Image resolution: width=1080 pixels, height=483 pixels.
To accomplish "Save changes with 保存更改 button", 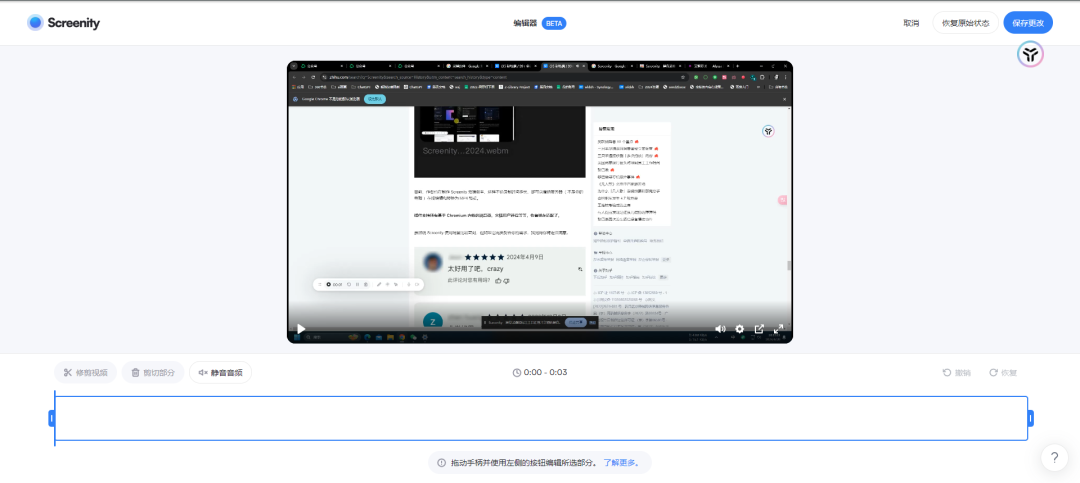I will point(1028,23).
